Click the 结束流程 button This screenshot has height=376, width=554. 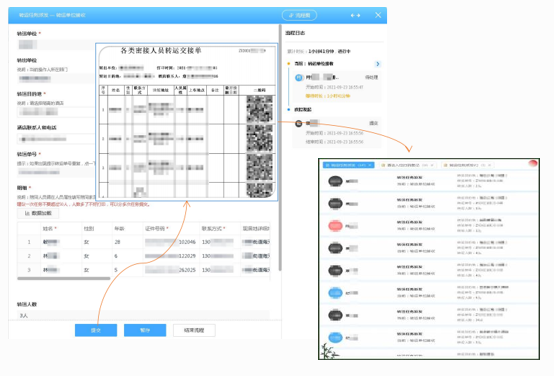[x=194, y=330]
